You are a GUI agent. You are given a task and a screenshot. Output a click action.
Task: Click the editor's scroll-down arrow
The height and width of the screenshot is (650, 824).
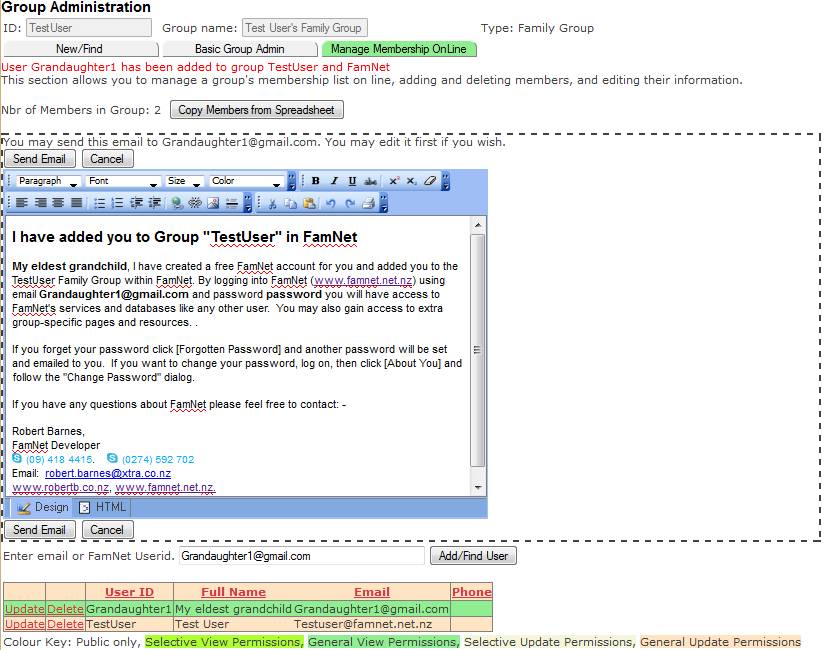click(x=478, y=488)
